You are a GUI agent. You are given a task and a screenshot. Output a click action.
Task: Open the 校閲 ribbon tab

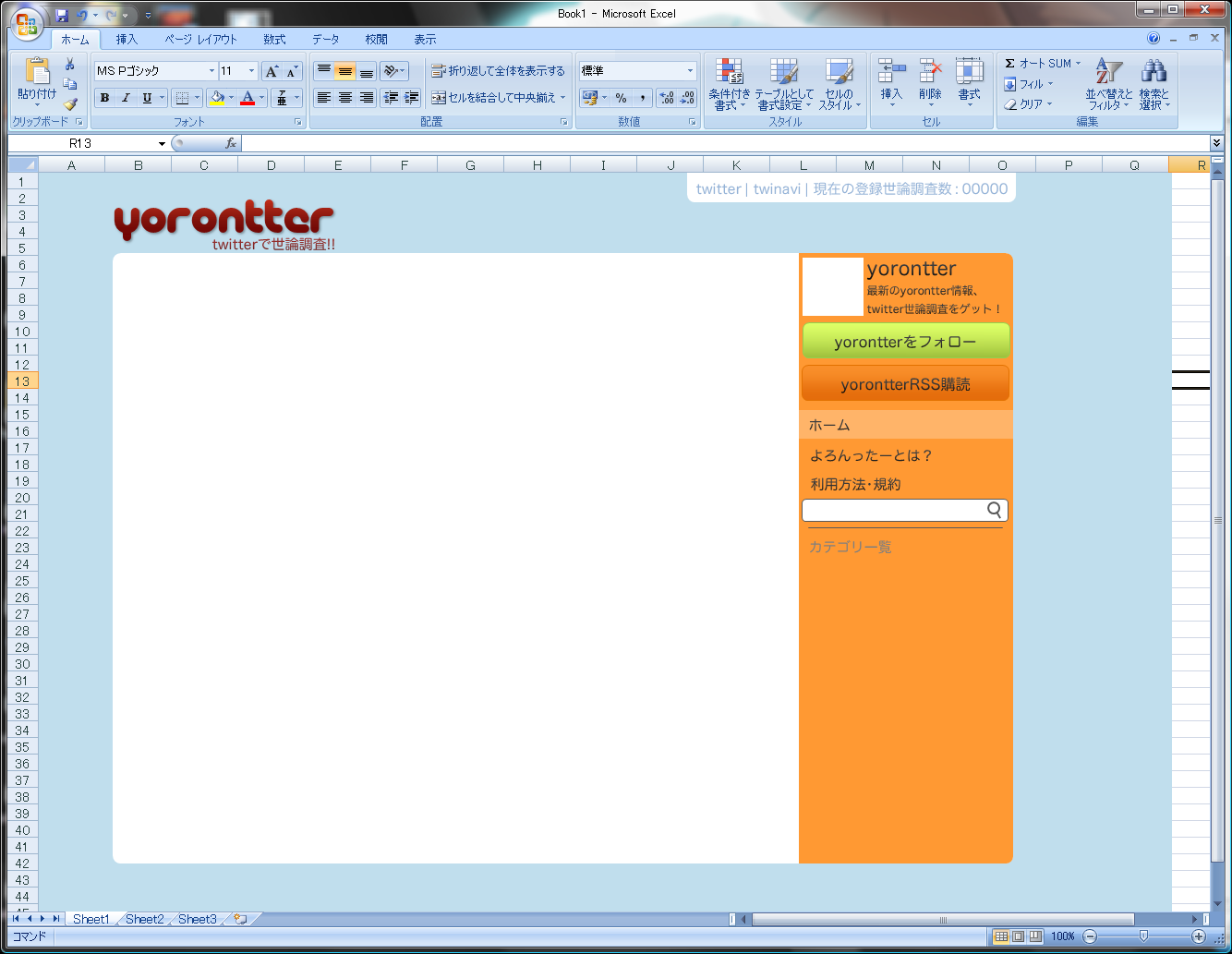(x=376, y=40)
